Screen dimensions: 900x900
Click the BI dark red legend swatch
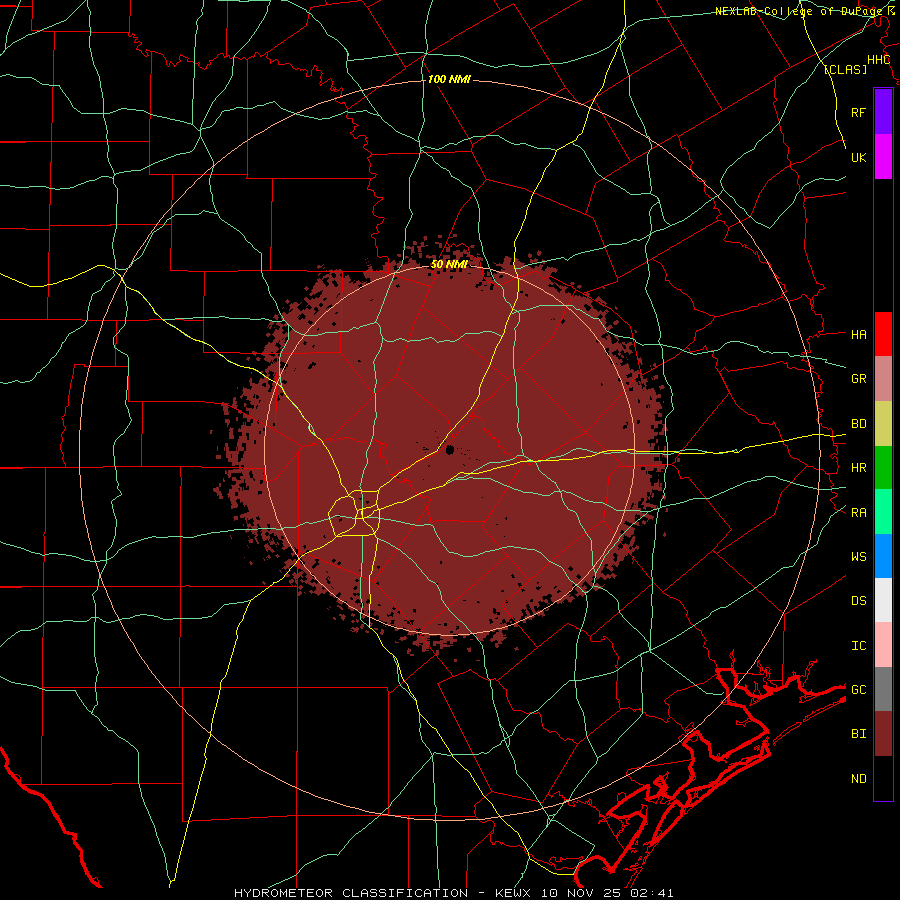[x=883, y=734]
